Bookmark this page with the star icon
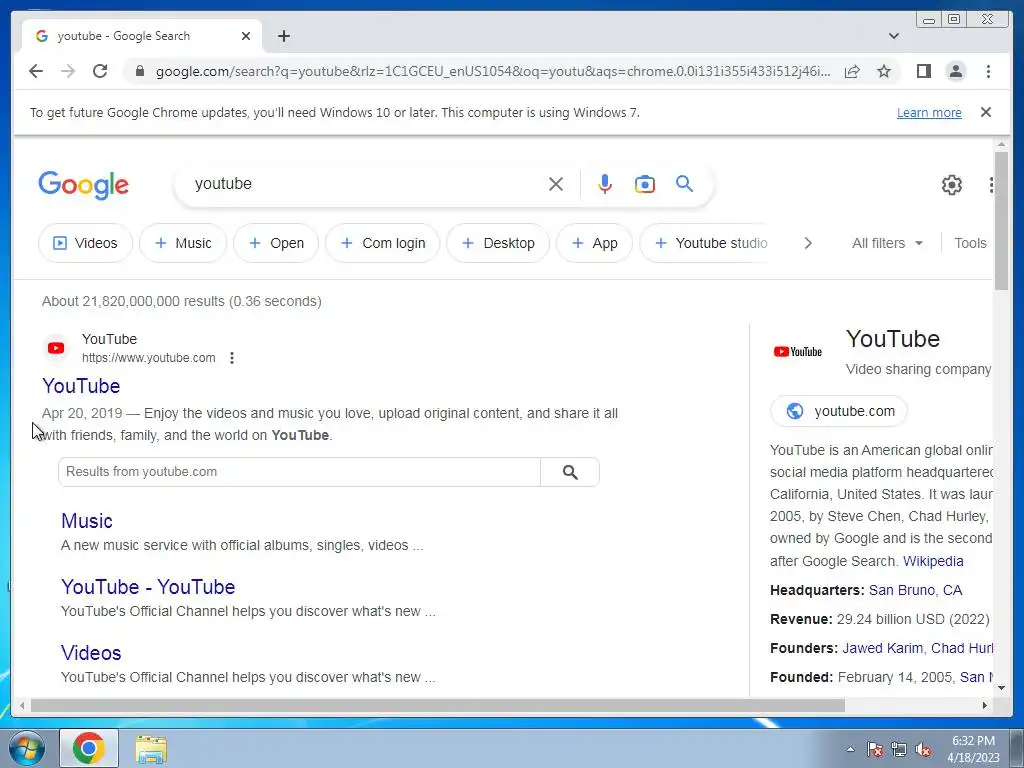This screenshot has width=1024, height=768. tap(884, 71)
